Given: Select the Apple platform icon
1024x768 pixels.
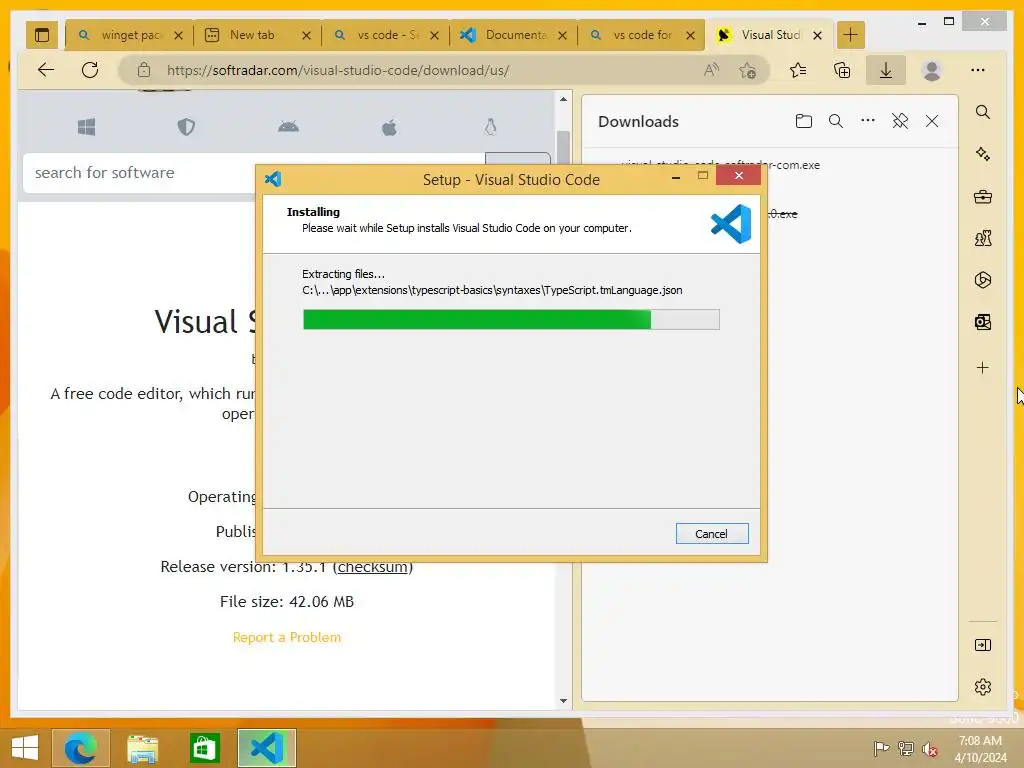Looking at the screenshot, I should click(x=389, y=127).
